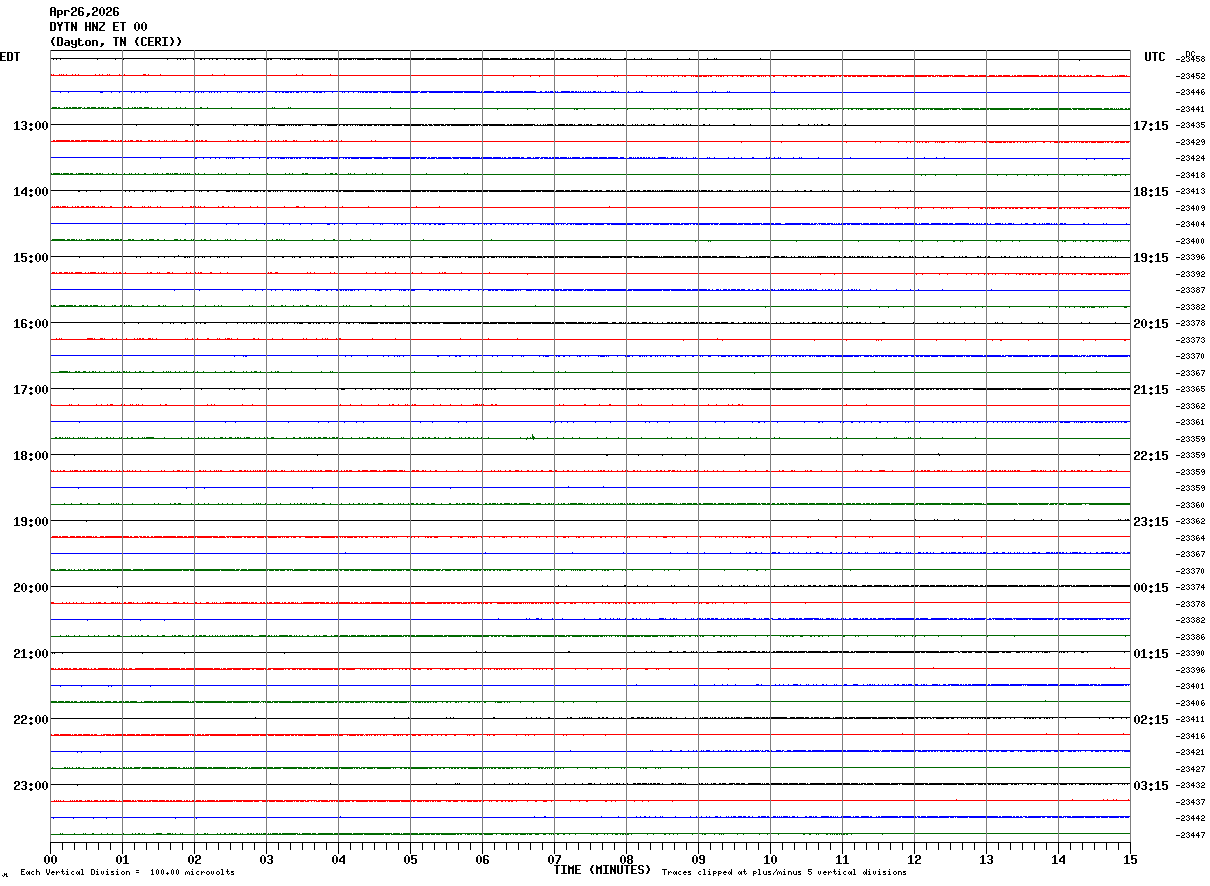The height and width of the screenshot is (886, 1210).
Task: Click the DYTN HNZ ET 00 station label
Action: (x=98, y=27)
